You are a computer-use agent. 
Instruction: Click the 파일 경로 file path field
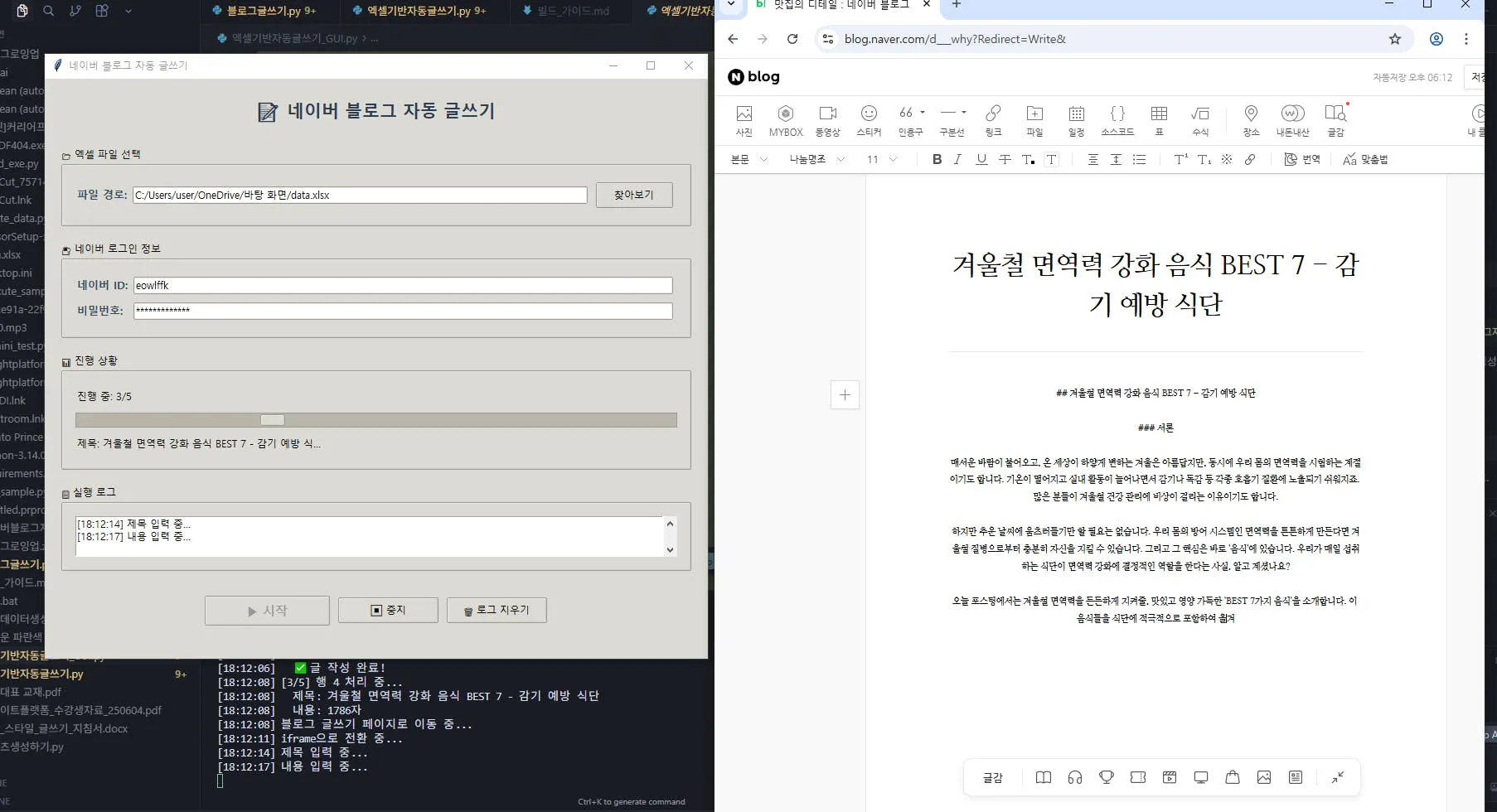pos(360,195)
